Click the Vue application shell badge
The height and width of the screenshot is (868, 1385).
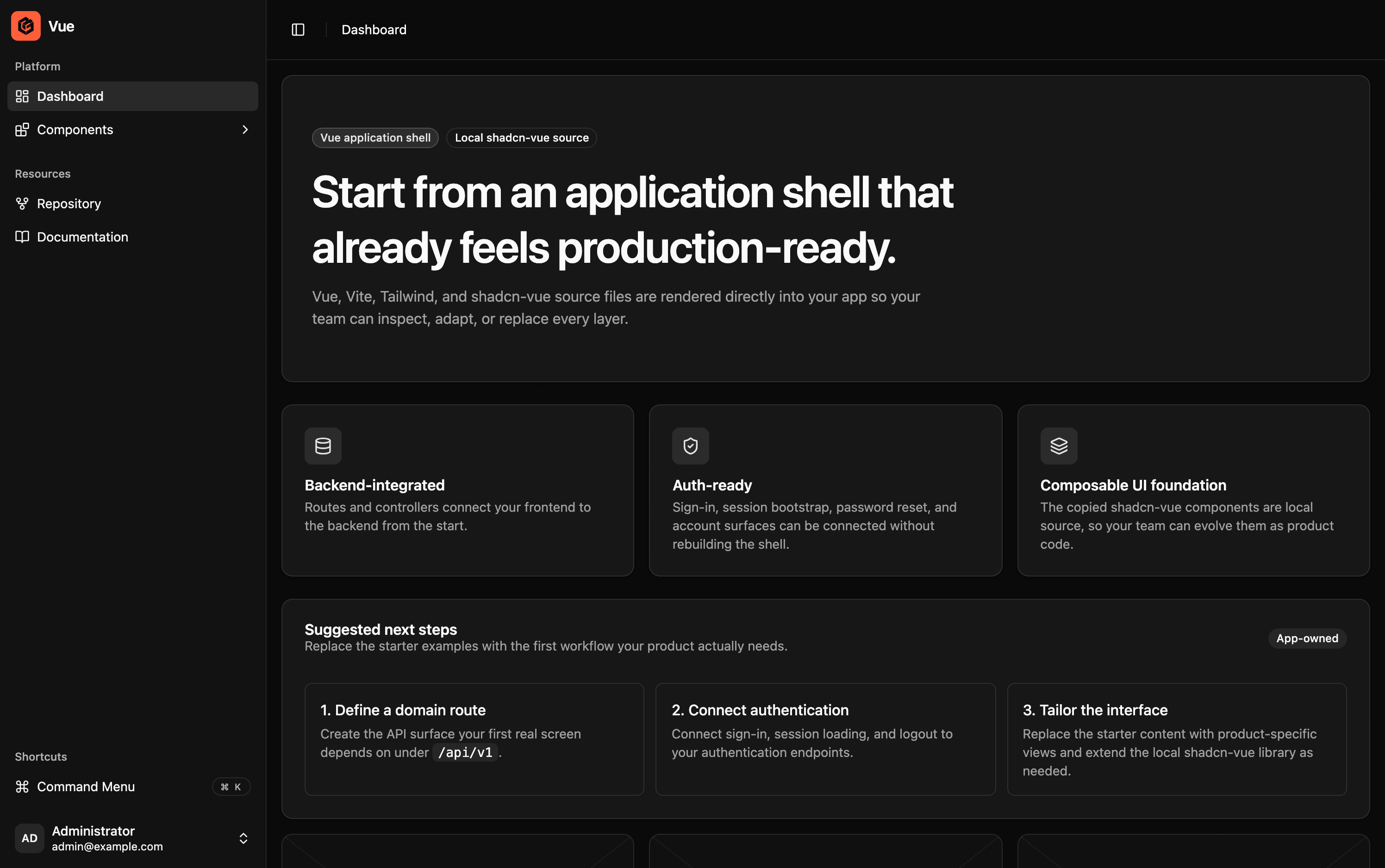coord(375,138)
